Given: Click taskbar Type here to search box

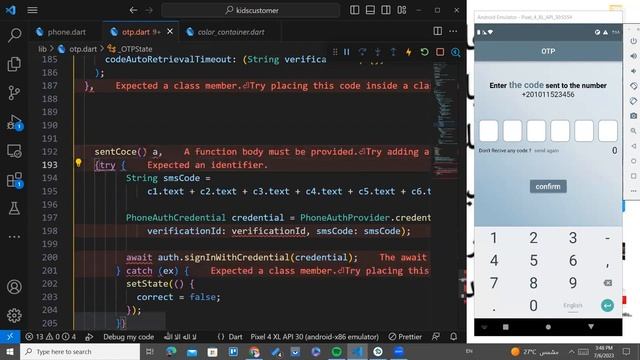Looking at the screenshot, I should [80, 351].
